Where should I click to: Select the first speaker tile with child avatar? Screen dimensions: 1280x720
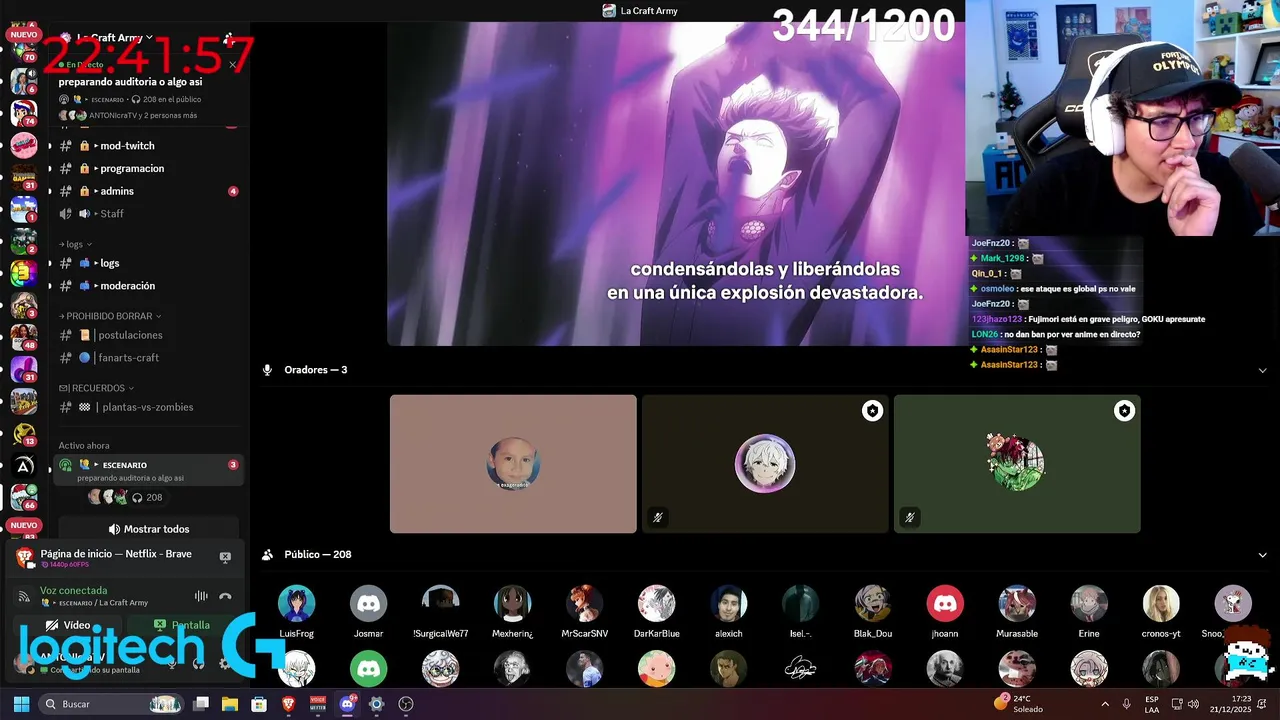513,464
